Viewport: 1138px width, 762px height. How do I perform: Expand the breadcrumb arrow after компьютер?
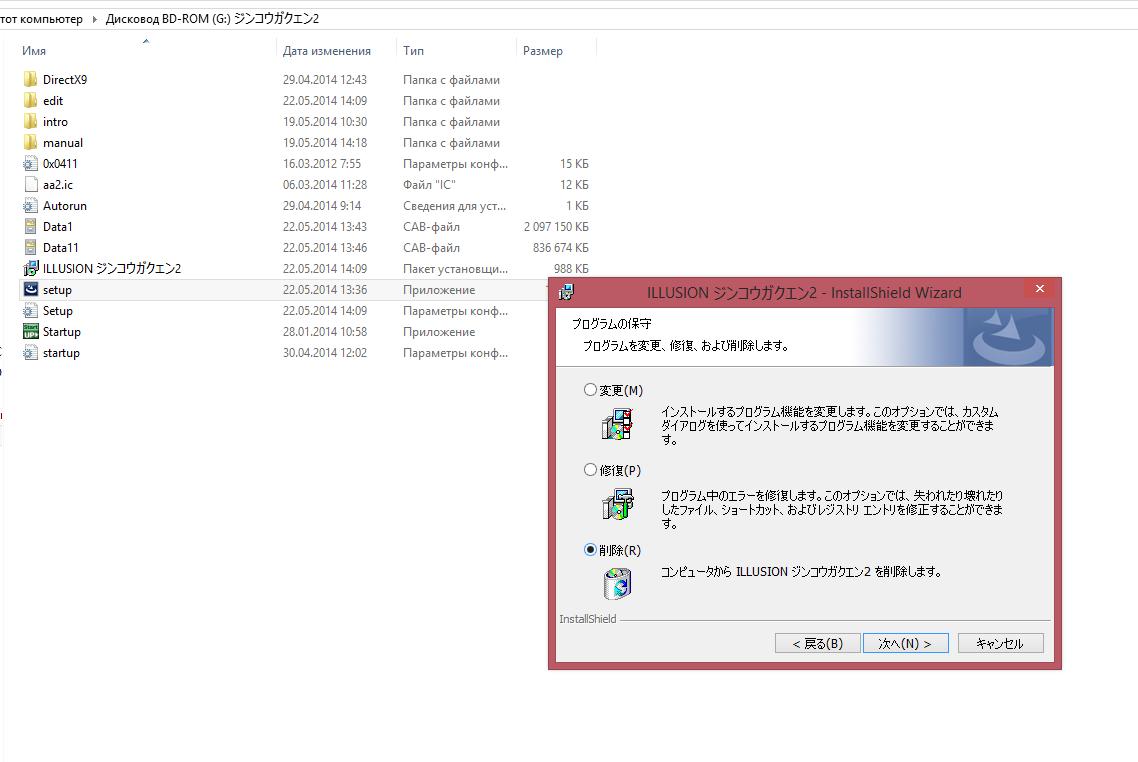(x=94, y=19)
